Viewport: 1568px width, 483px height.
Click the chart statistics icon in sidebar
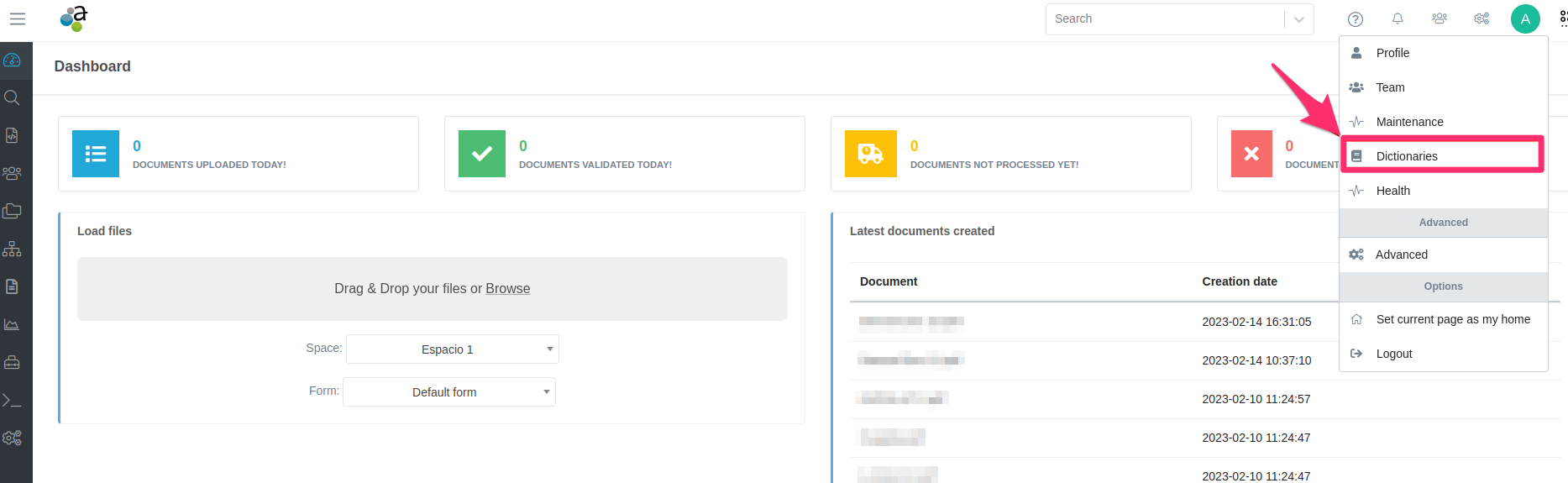[x=12, y=325]
